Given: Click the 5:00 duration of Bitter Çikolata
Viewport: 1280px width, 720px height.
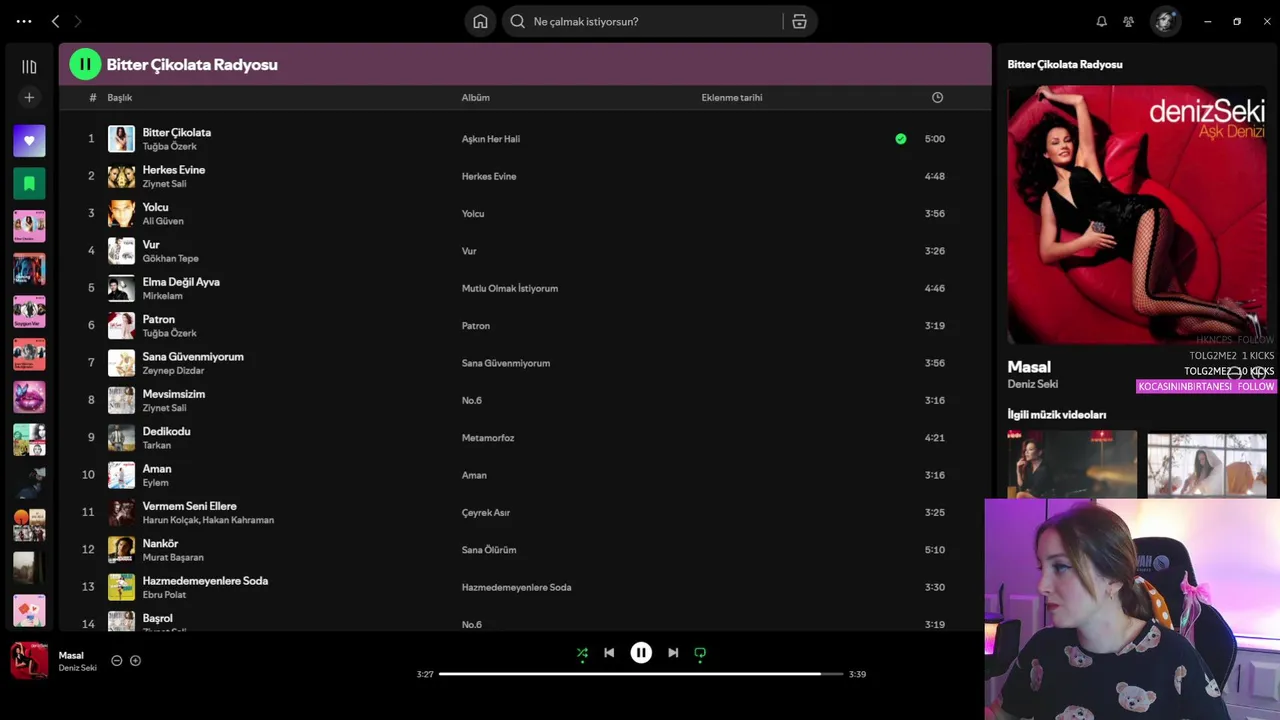Looking at the screenshot, I should click(935, 139).
